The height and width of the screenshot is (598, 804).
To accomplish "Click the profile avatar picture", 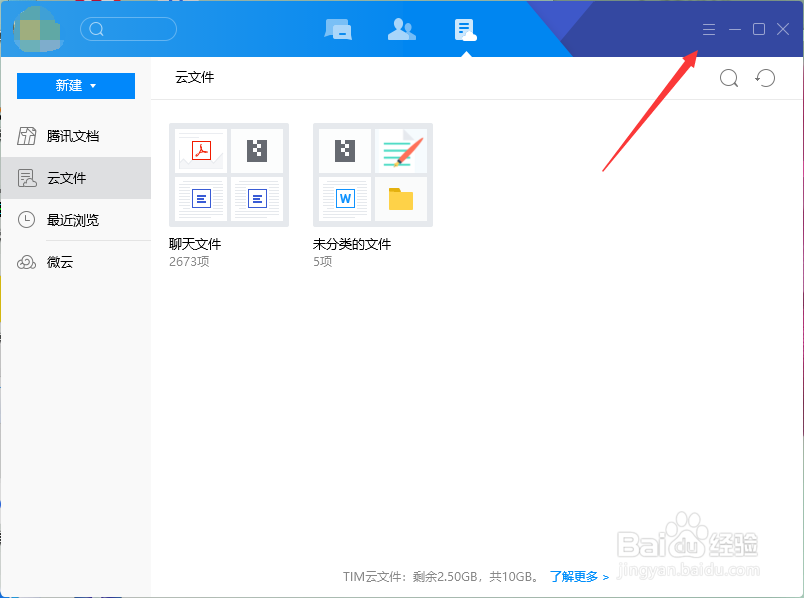I will pyautogui.click(x=37, y=29).
